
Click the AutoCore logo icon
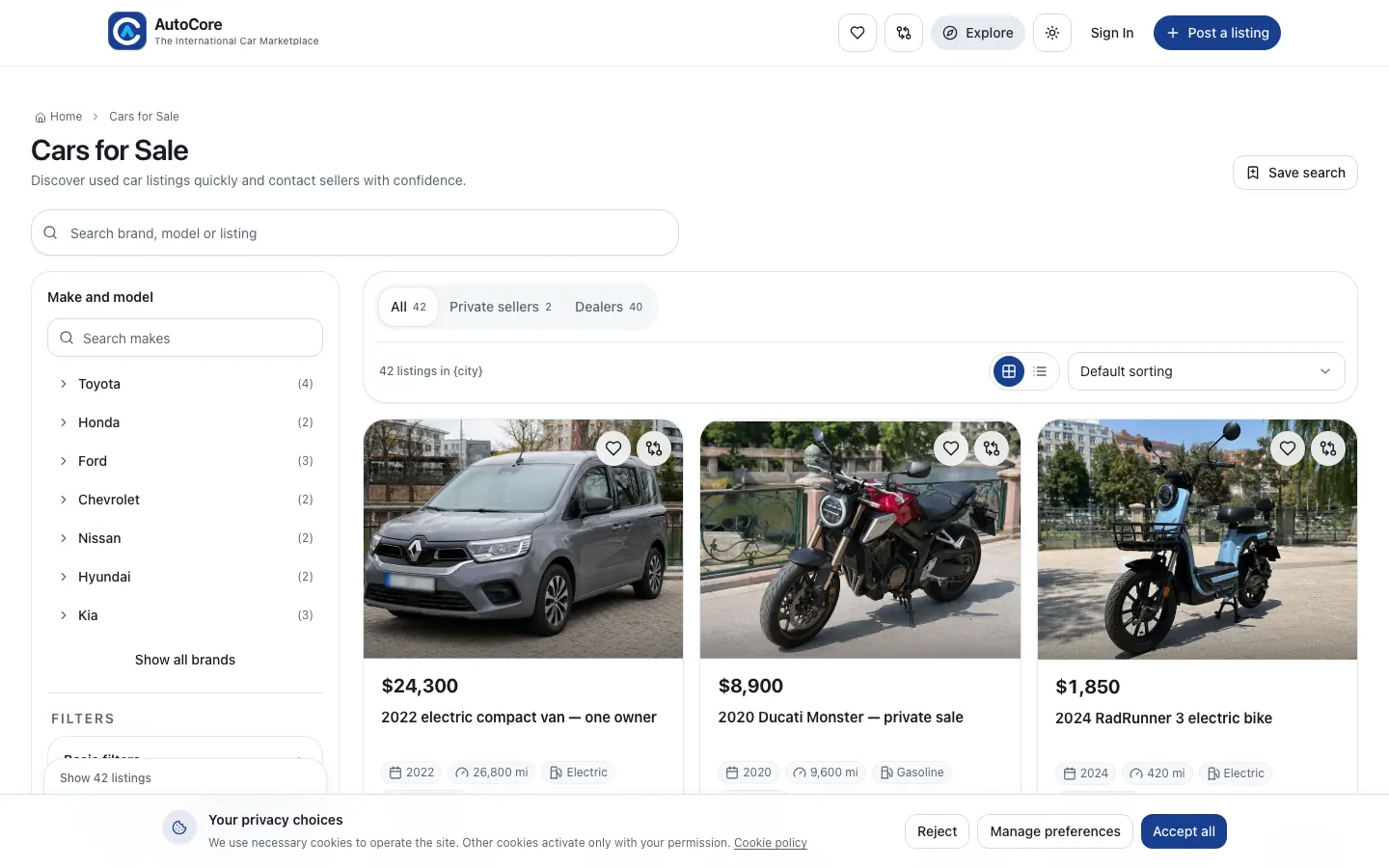pos(127,31)
